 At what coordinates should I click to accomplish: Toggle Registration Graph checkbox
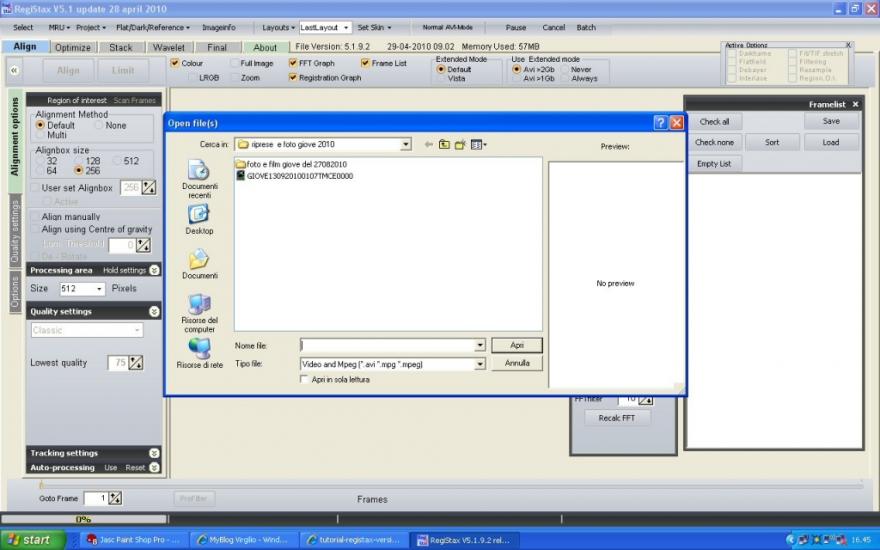pos(292,77)
